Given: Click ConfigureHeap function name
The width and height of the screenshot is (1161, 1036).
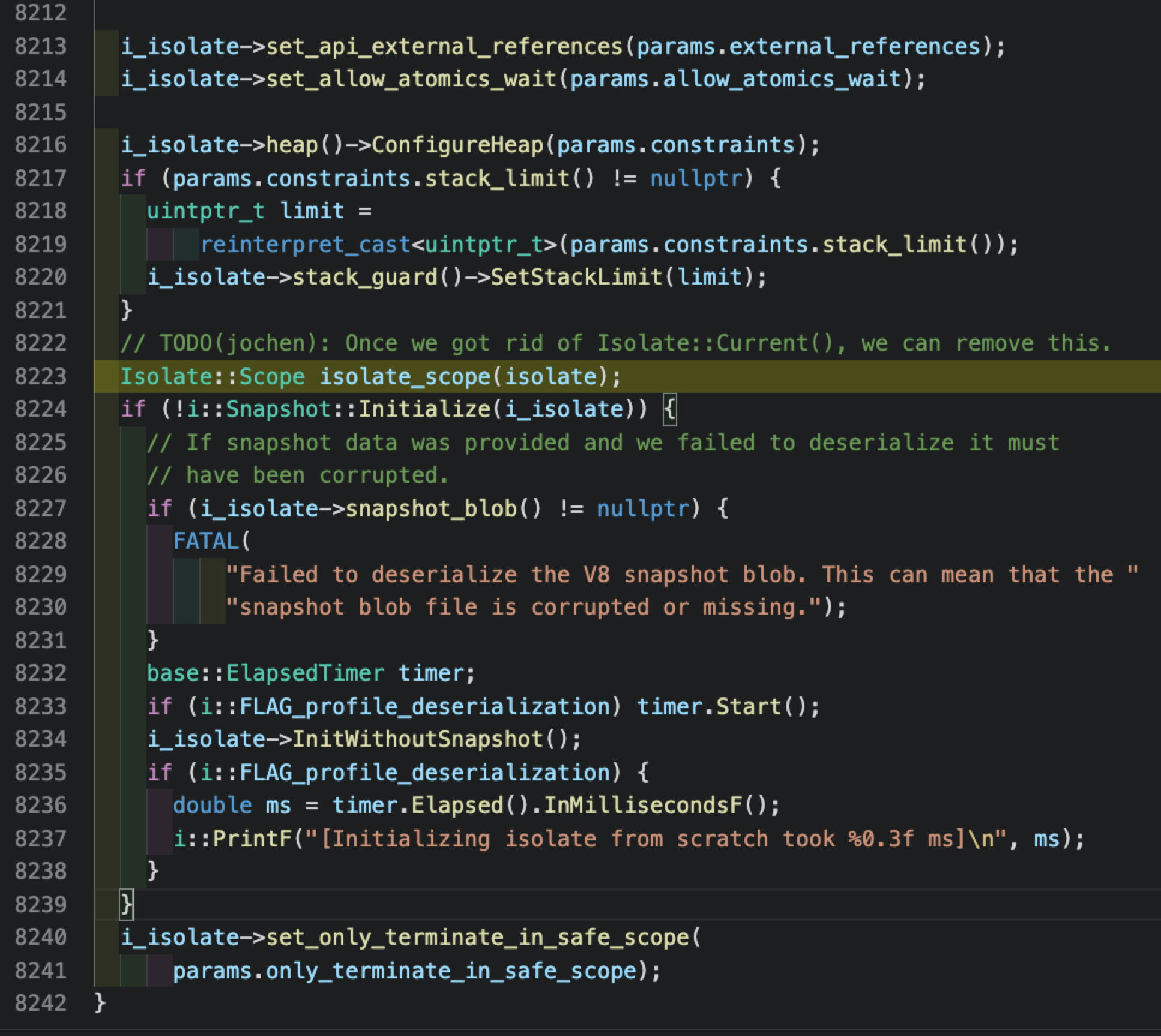Looking at the screenshot, I should click(457, 145).
